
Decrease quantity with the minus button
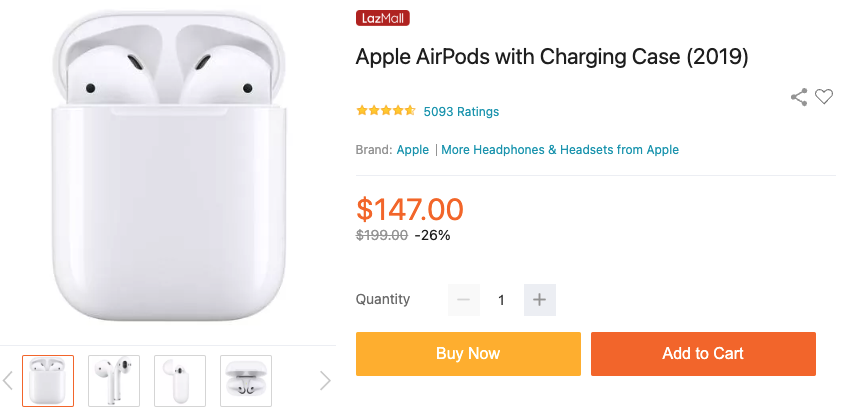(463, 300)
